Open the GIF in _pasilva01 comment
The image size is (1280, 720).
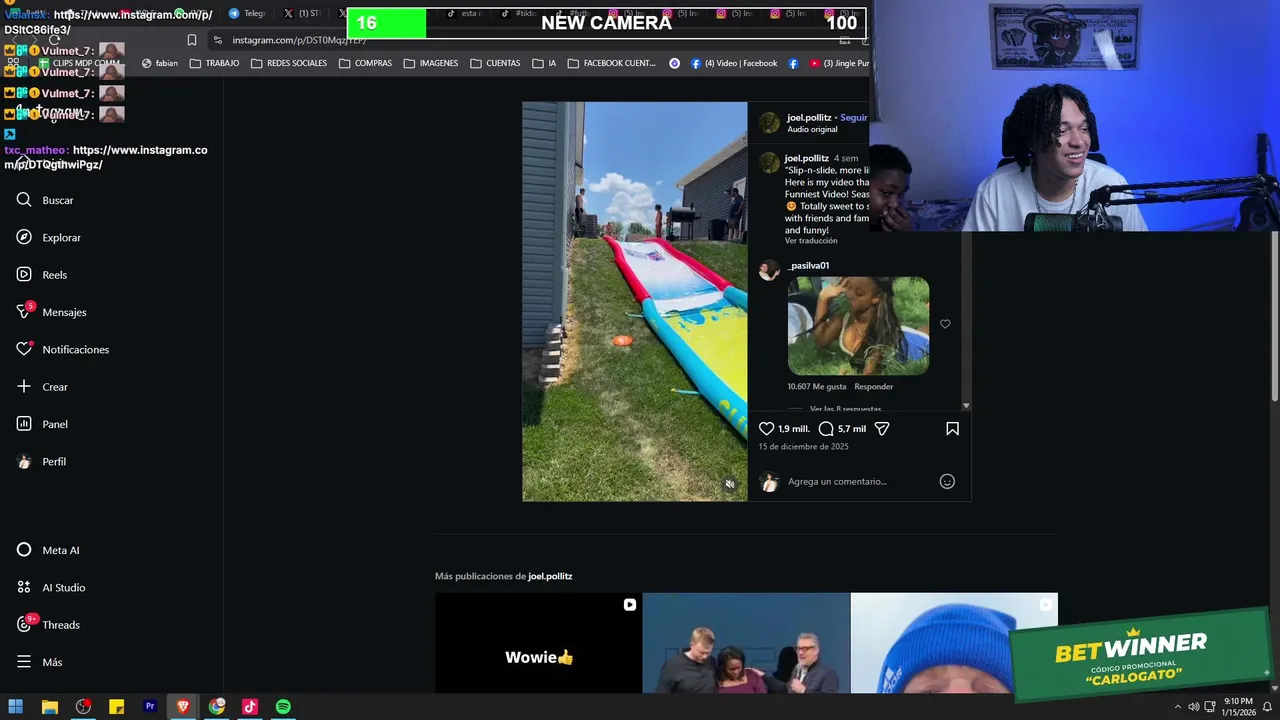(858, 326)
